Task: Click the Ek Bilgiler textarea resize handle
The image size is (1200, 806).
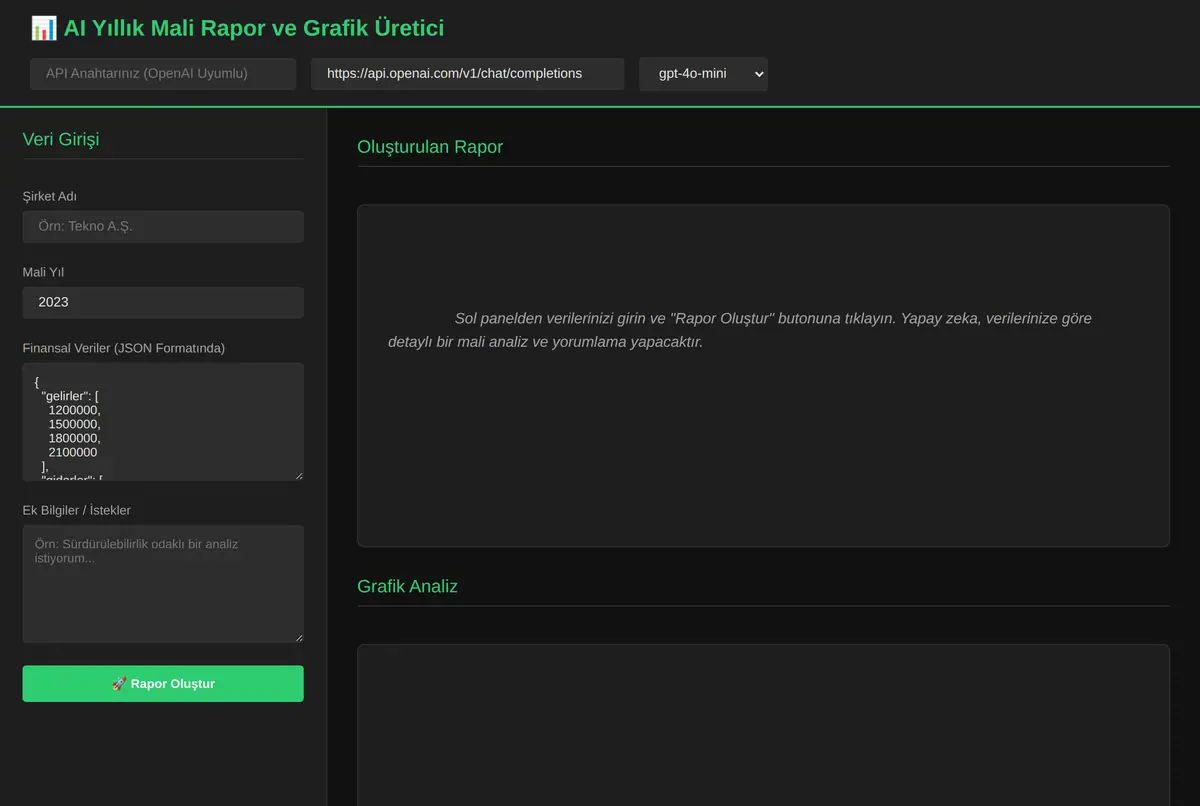Action: click(297, 636)
